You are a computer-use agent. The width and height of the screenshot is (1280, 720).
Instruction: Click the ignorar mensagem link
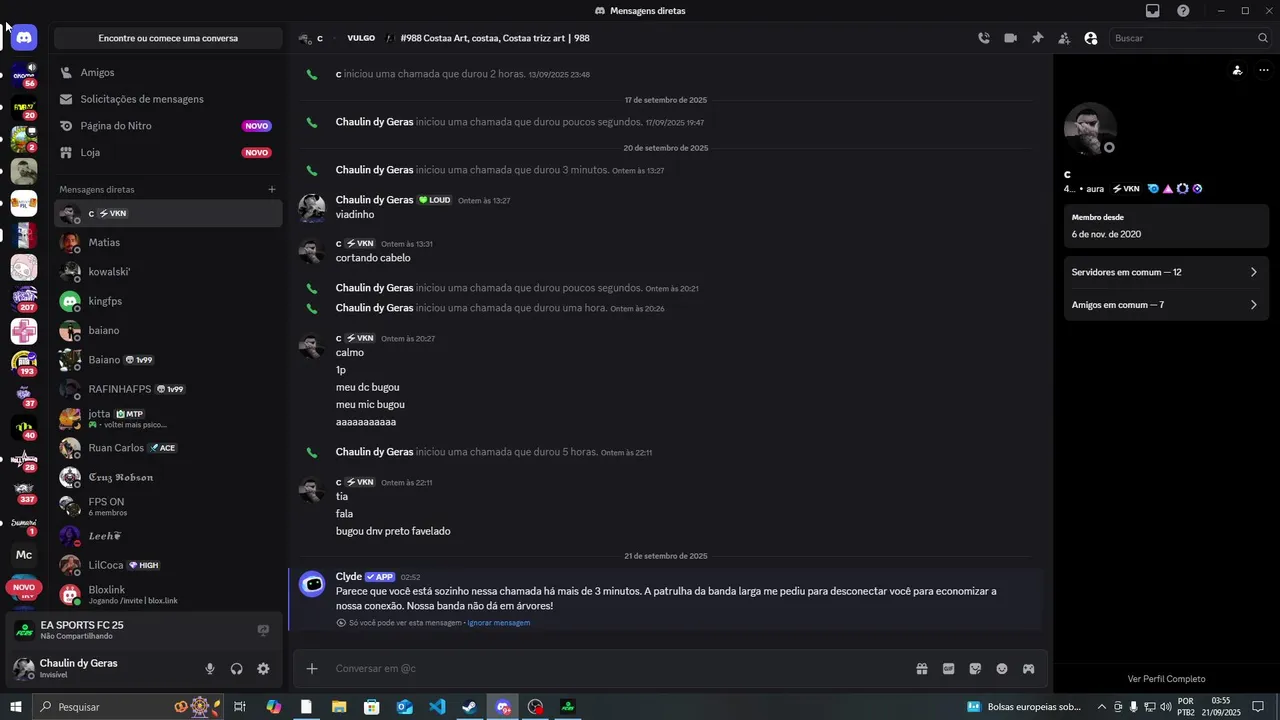(x=498, y=623)
